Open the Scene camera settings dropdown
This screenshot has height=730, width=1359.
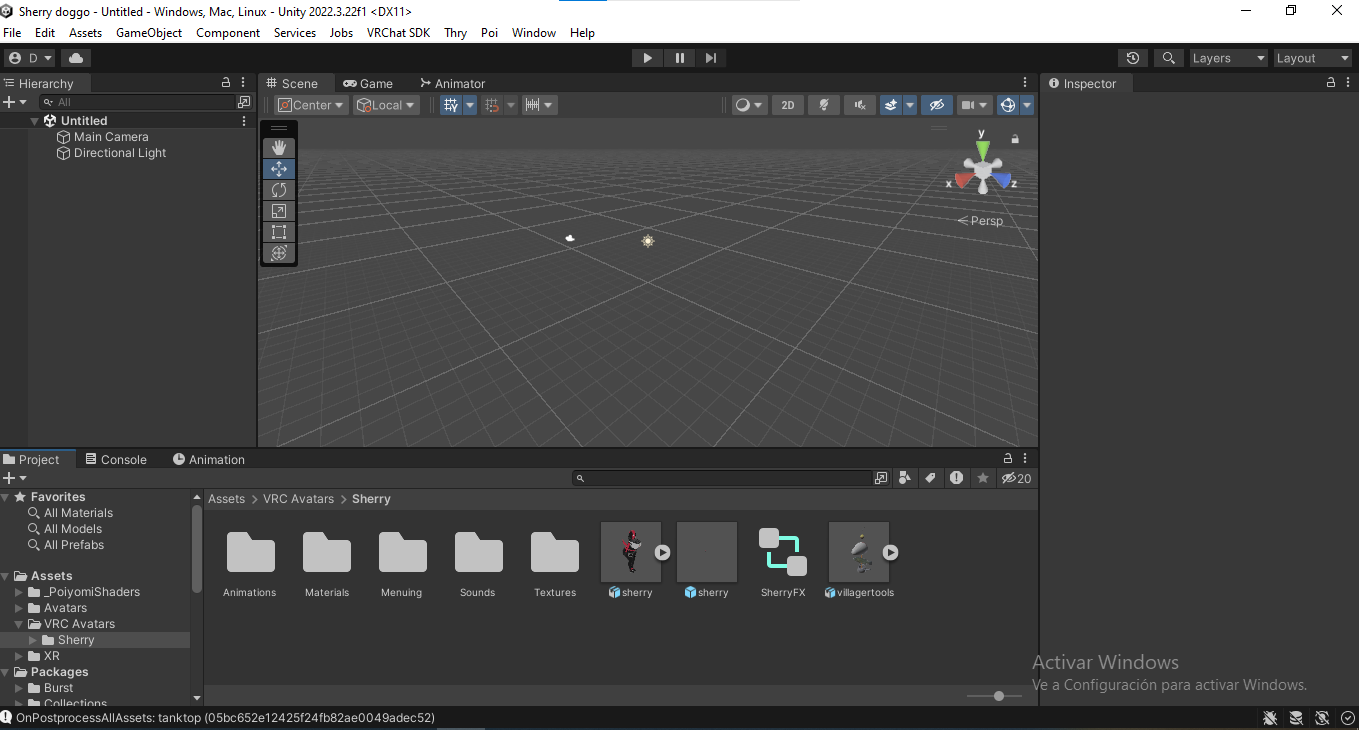click(x=974, y=105)
